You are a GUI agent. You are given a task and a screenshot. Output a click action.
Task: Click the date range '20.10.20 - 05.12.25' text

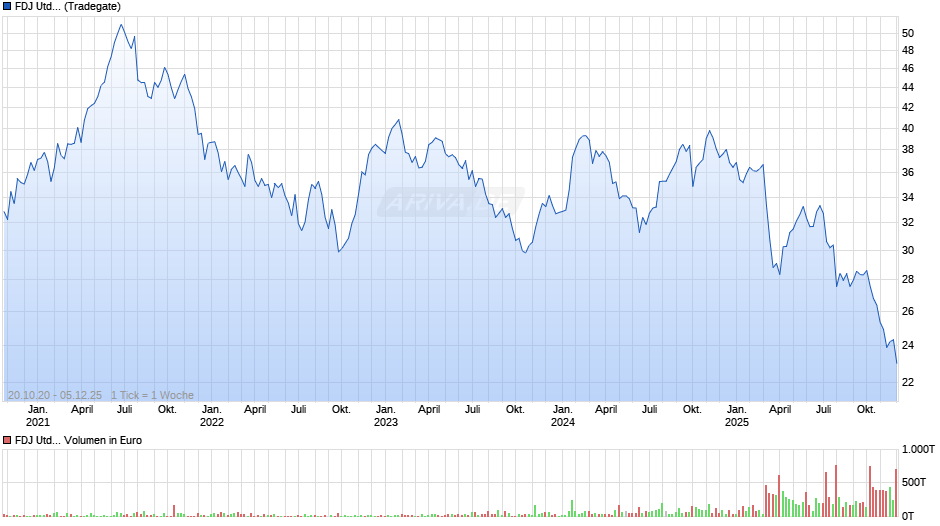pyautogui.click(x=55, y=395)
